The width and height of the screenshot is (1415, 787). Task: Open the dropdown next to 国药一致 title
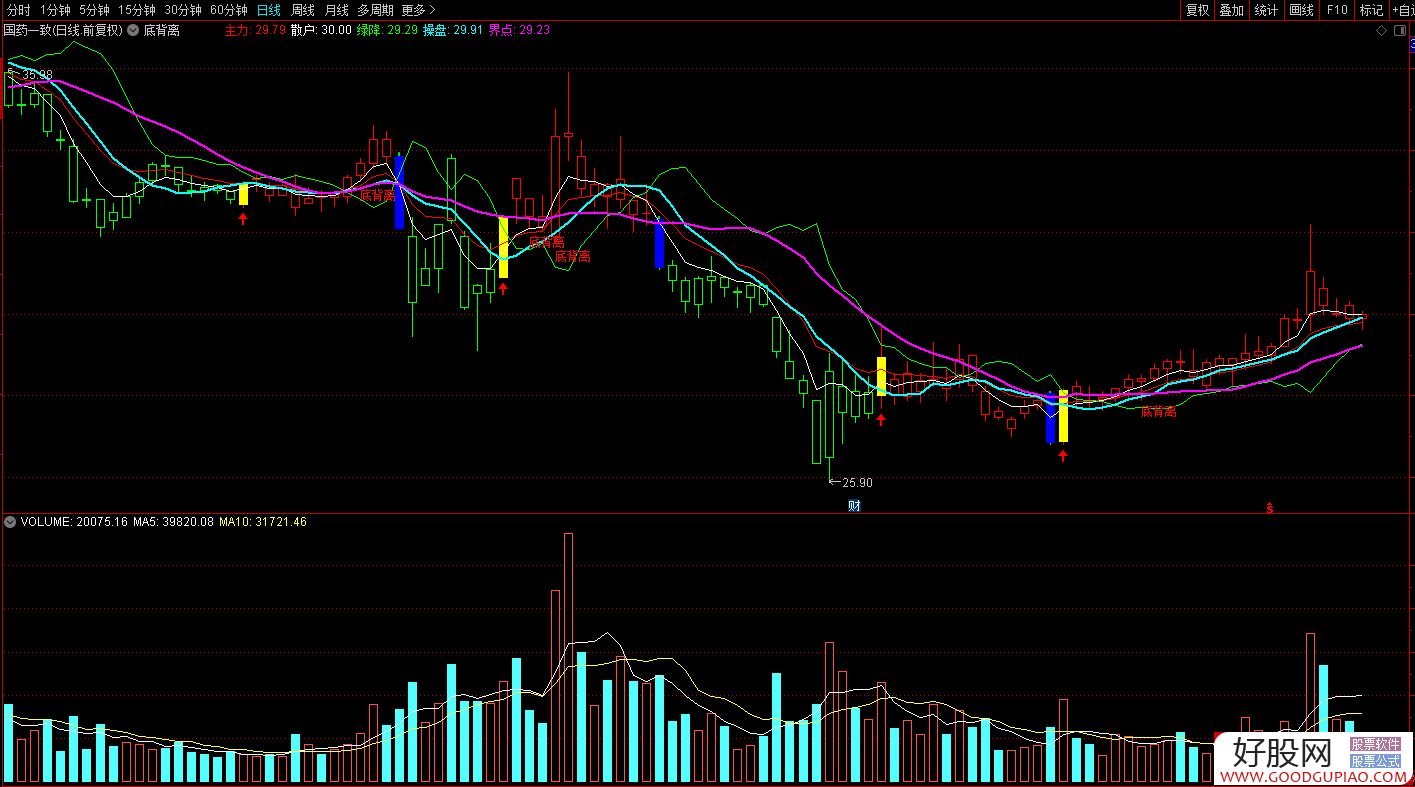point(133,30)
